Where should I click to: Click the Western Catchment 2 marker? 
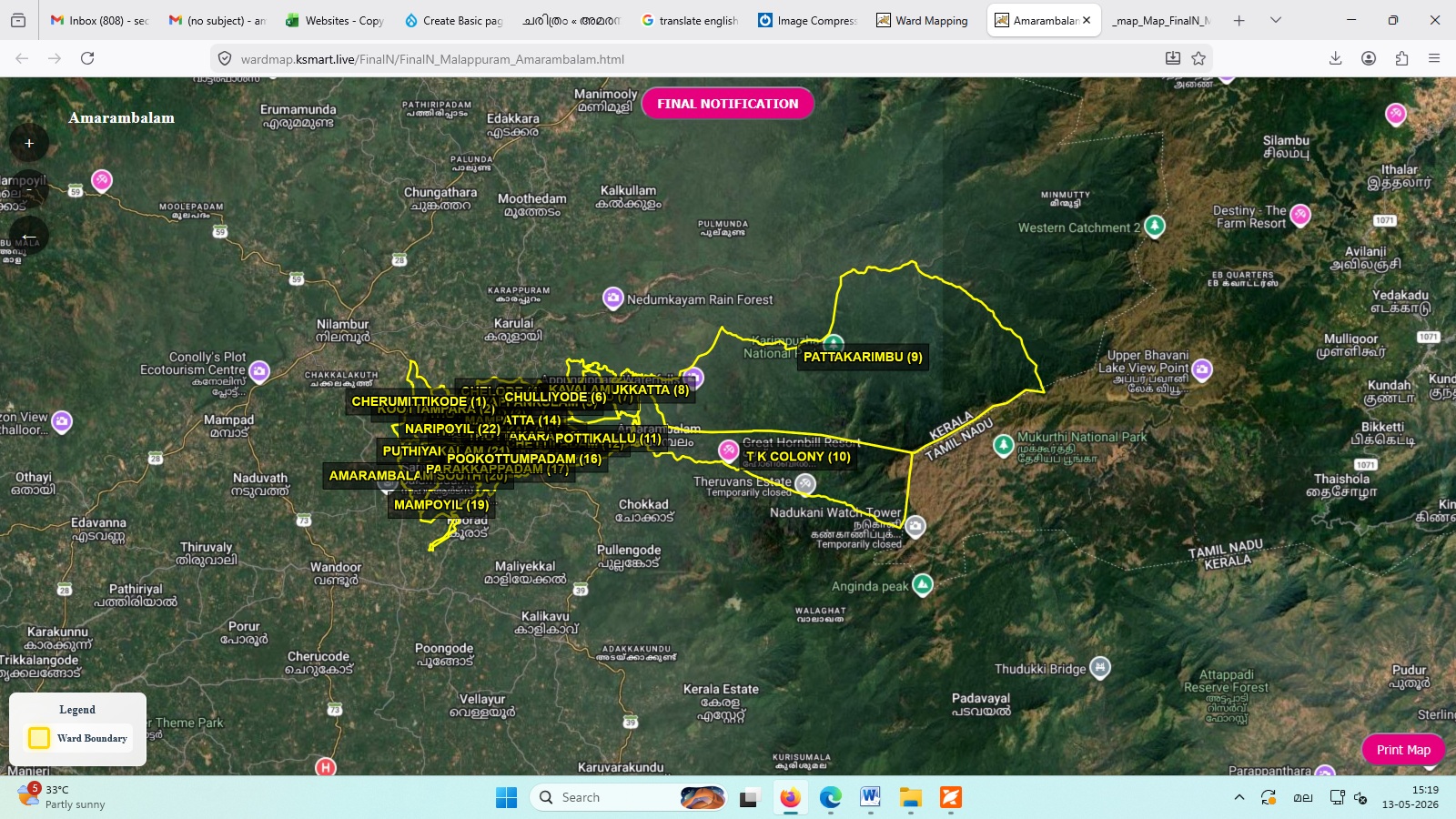[x=1155, y=225]
